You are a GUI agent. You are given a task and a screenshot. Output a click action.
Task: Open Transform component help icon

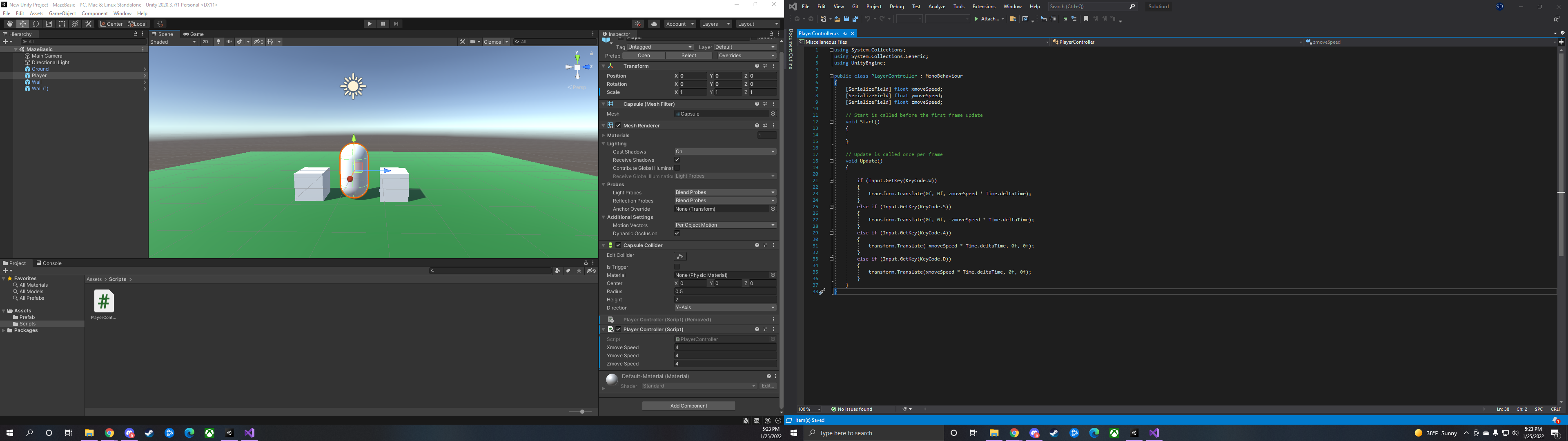(757, 66)
